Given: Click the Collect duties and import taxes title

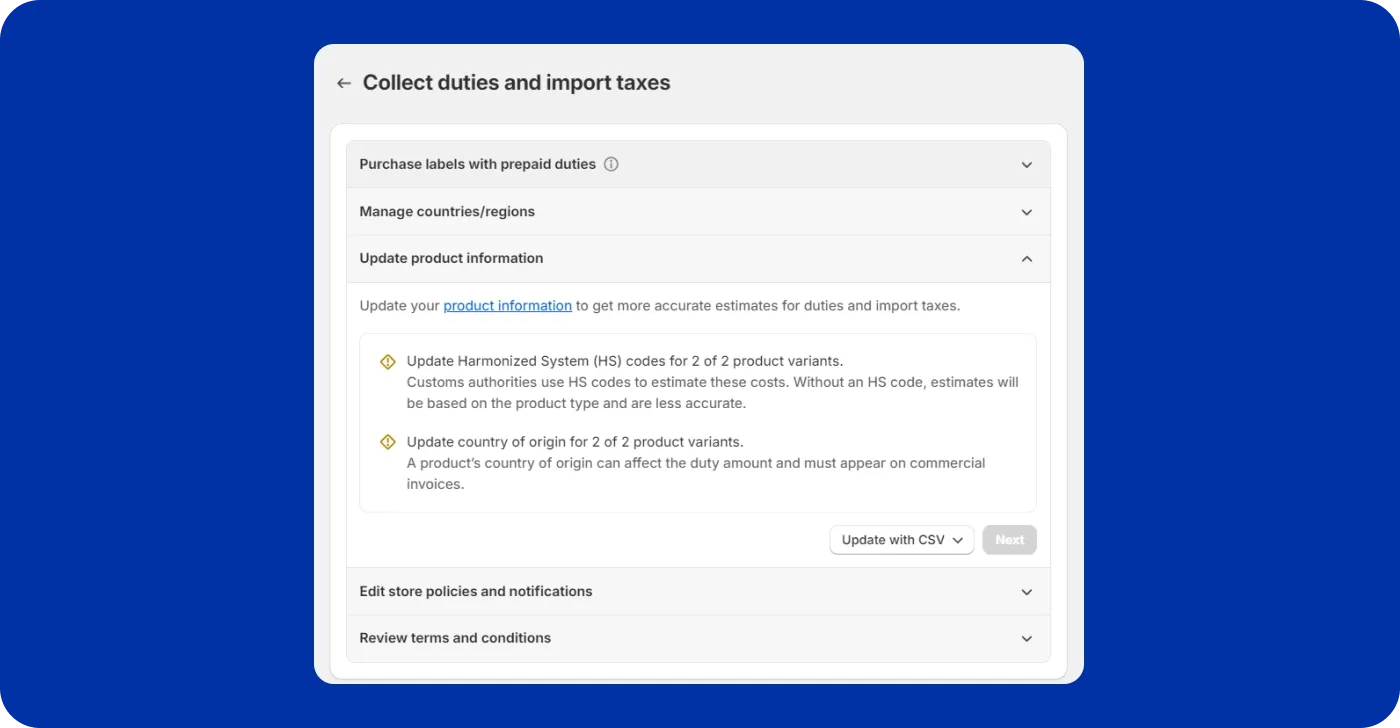Looking at the screenshot, I should pos(516,83).
